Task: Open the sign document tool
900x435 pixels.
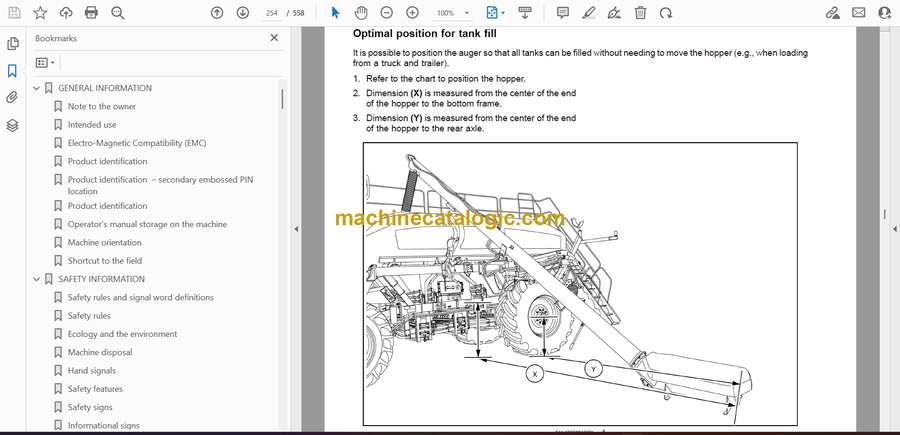Action: 614,13
